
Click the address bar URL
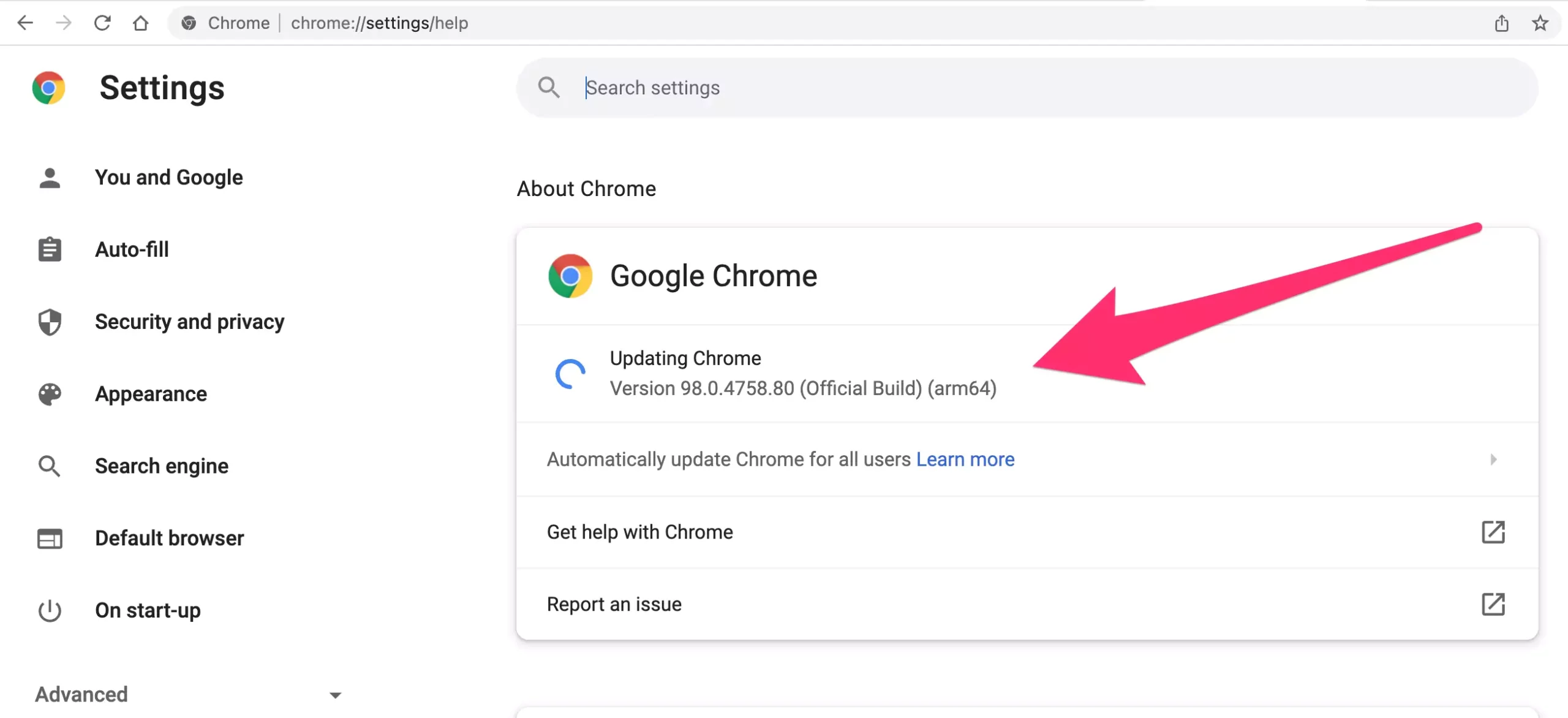point(380,23)
